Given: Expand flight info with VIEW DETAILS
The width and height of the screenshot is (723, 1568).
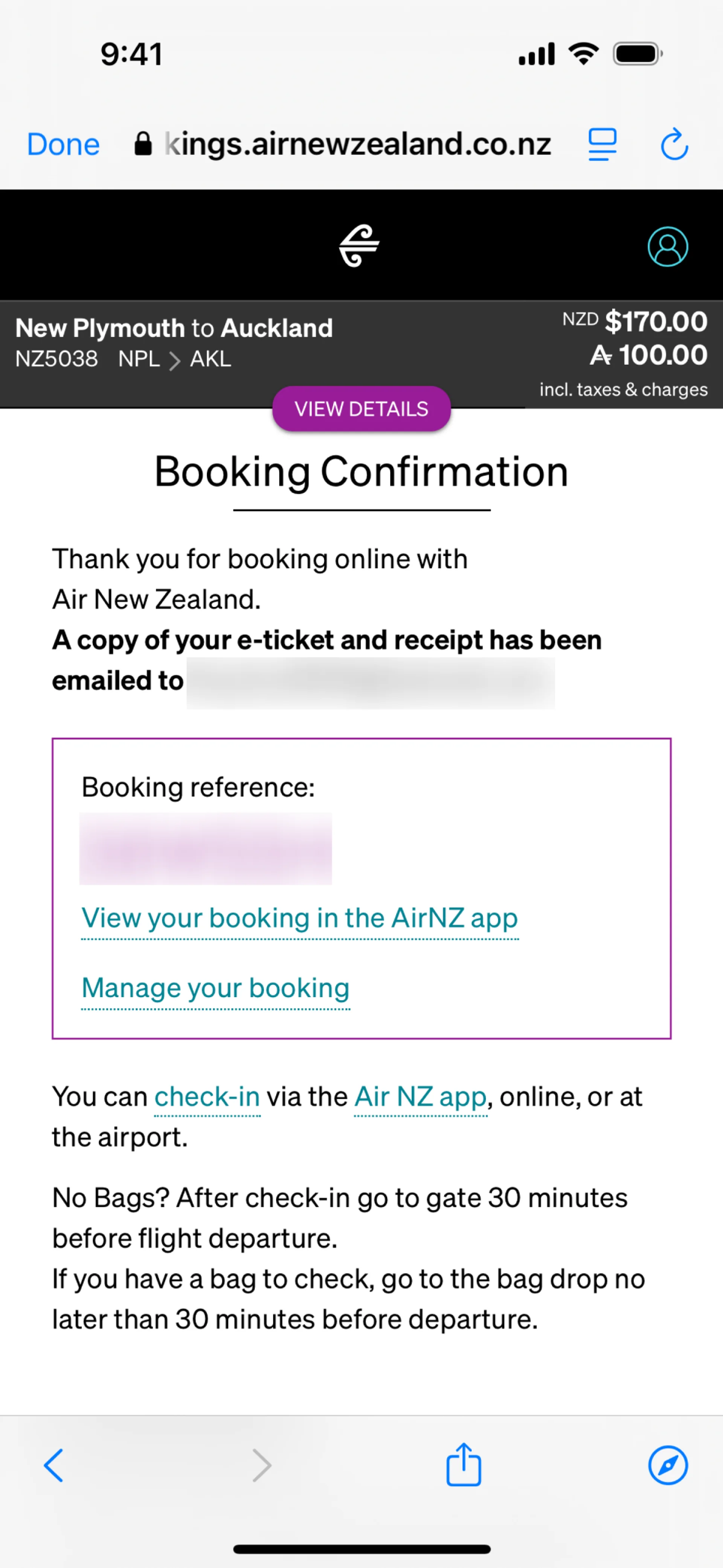Looking at the screenshot, I should pos(361,409).
